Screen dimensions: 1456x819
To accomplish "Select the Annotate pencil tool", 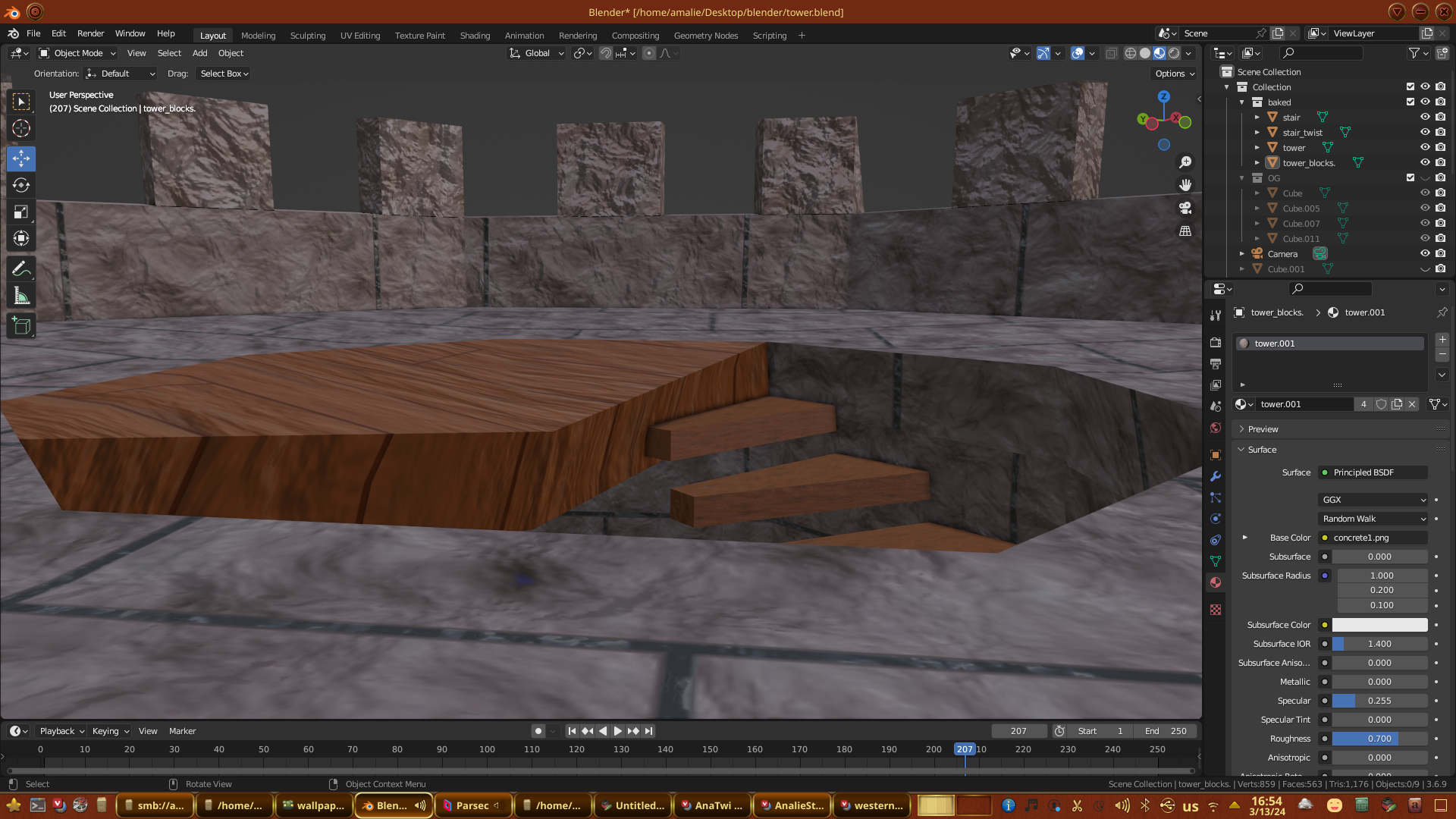I will (21, 269).
